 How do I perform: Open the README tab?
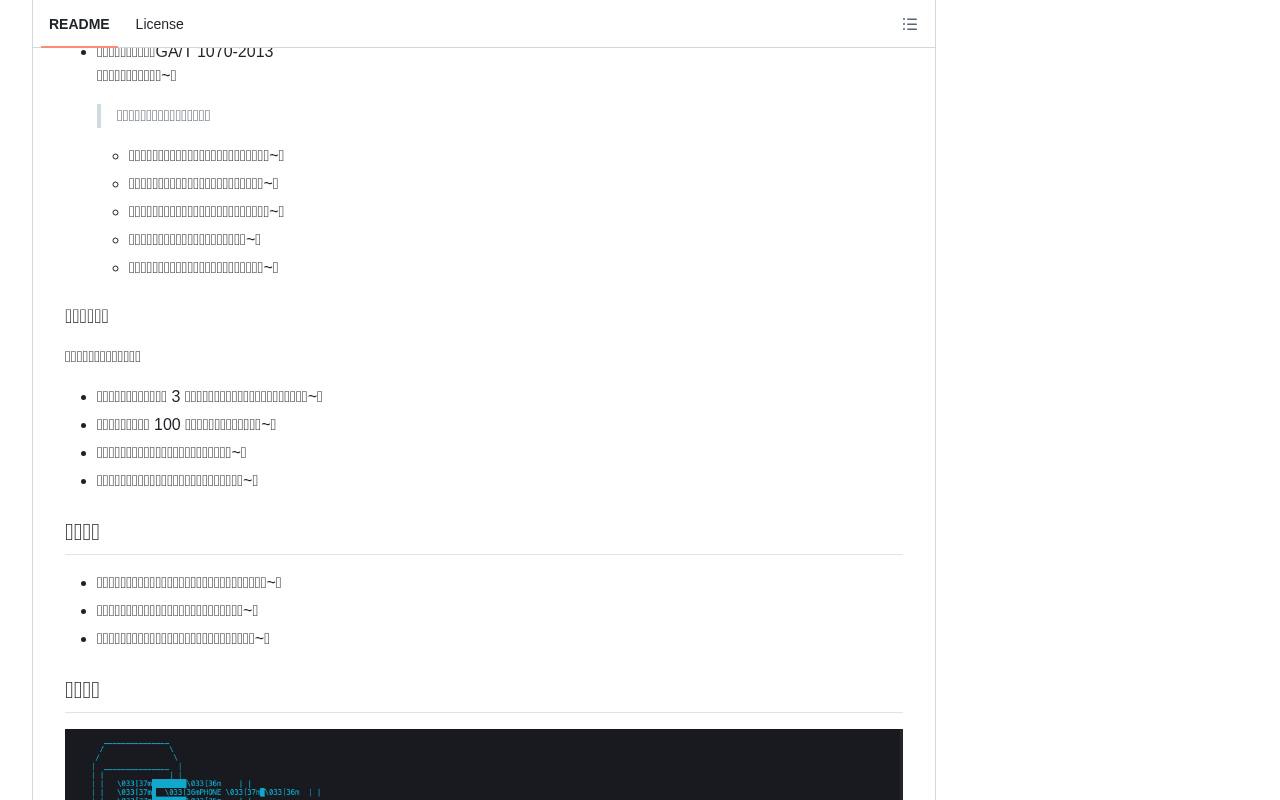click(x=79, y=24)
